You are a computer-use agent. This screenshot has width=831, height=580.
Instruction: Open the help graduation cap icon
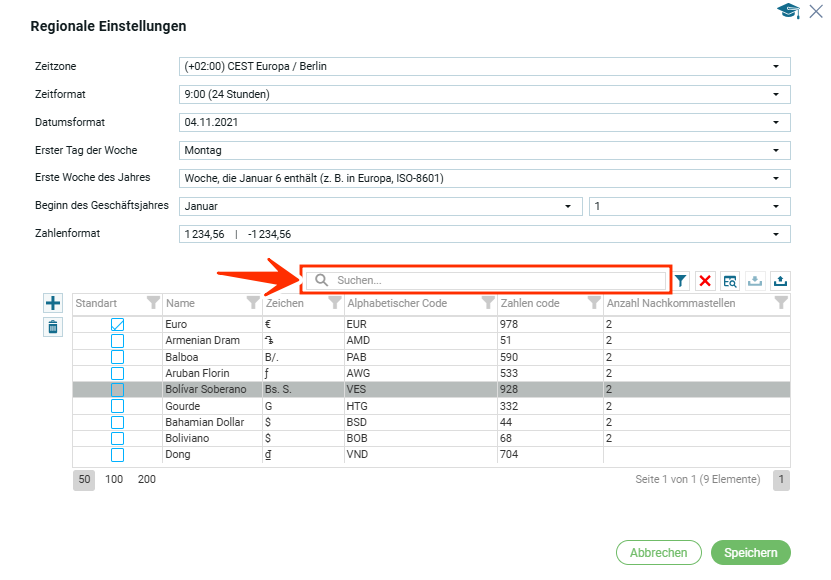pyautogui.click(x=788, y=11)
